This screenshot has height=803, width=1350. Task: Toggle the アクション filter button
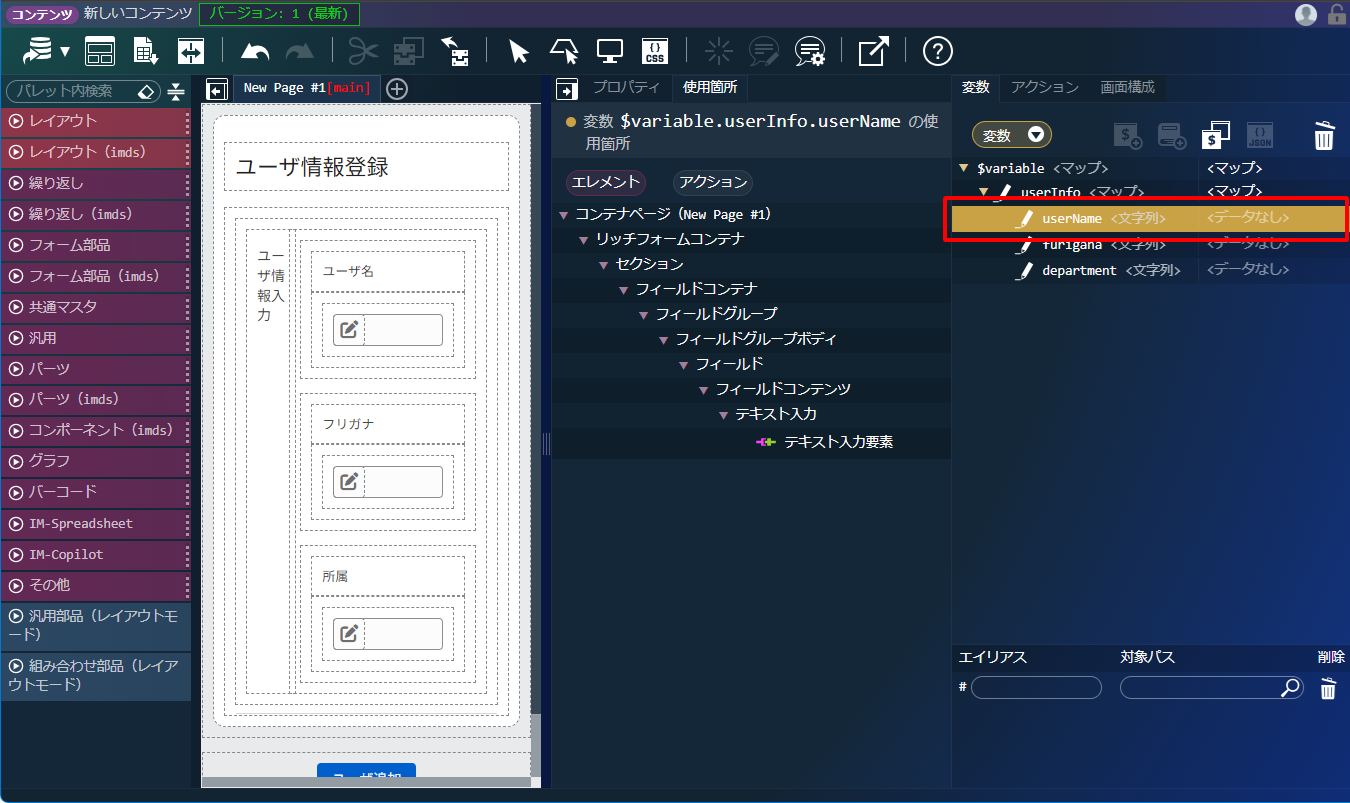[713, 182]
